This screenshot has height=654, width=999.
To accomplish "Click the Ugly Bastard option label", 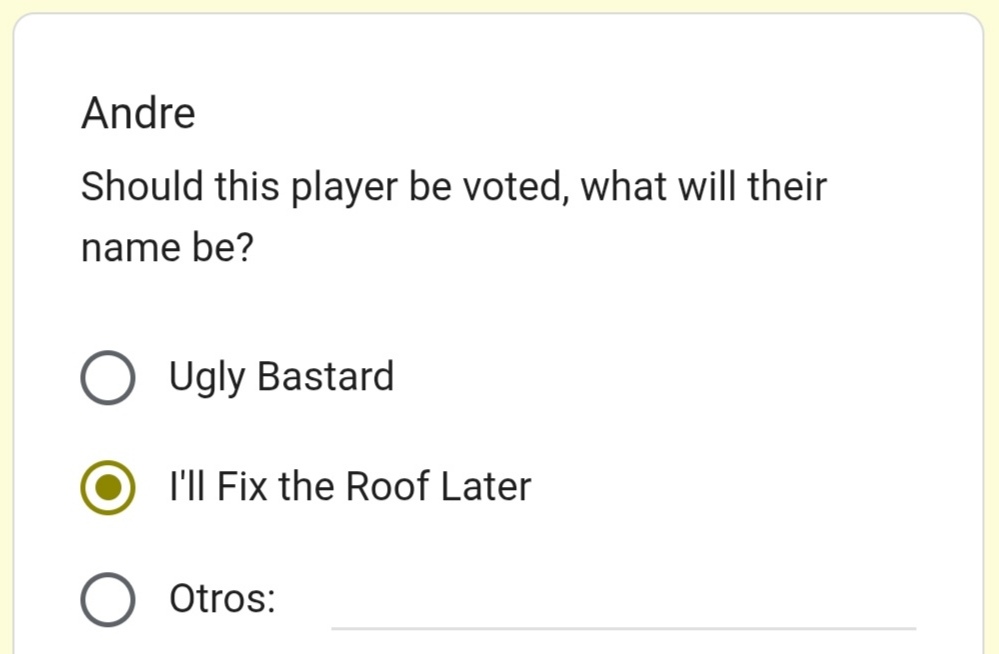I will pyautogui.click(x=282, y=377).
